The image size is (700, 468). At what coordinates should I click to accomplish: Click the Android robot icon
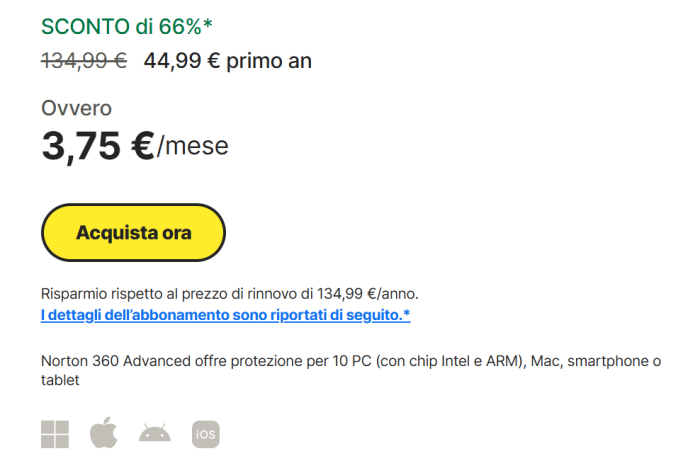coord(154,433)
